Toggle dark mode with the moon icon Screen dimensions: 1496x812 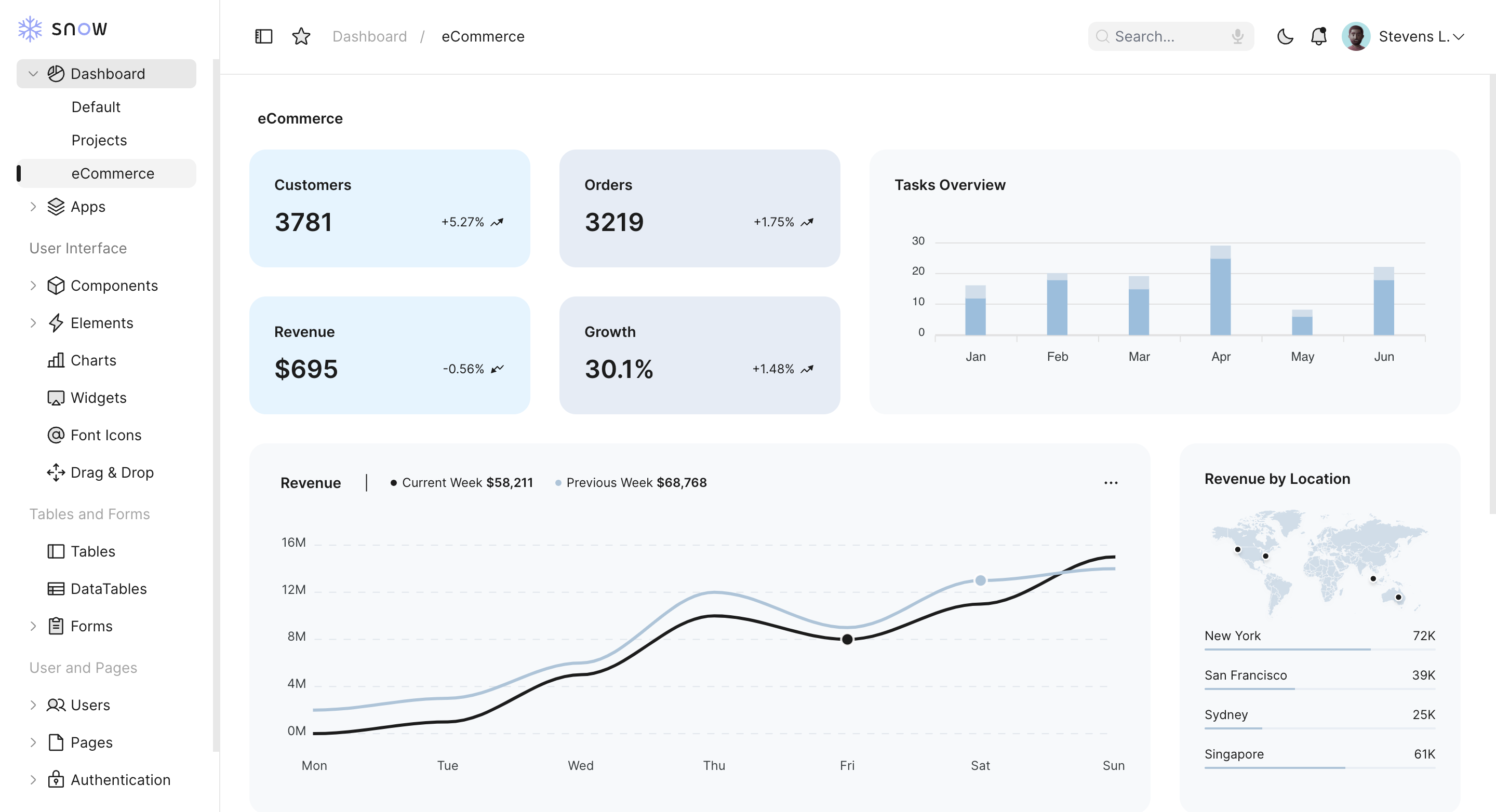click(x=1285, y=36)
